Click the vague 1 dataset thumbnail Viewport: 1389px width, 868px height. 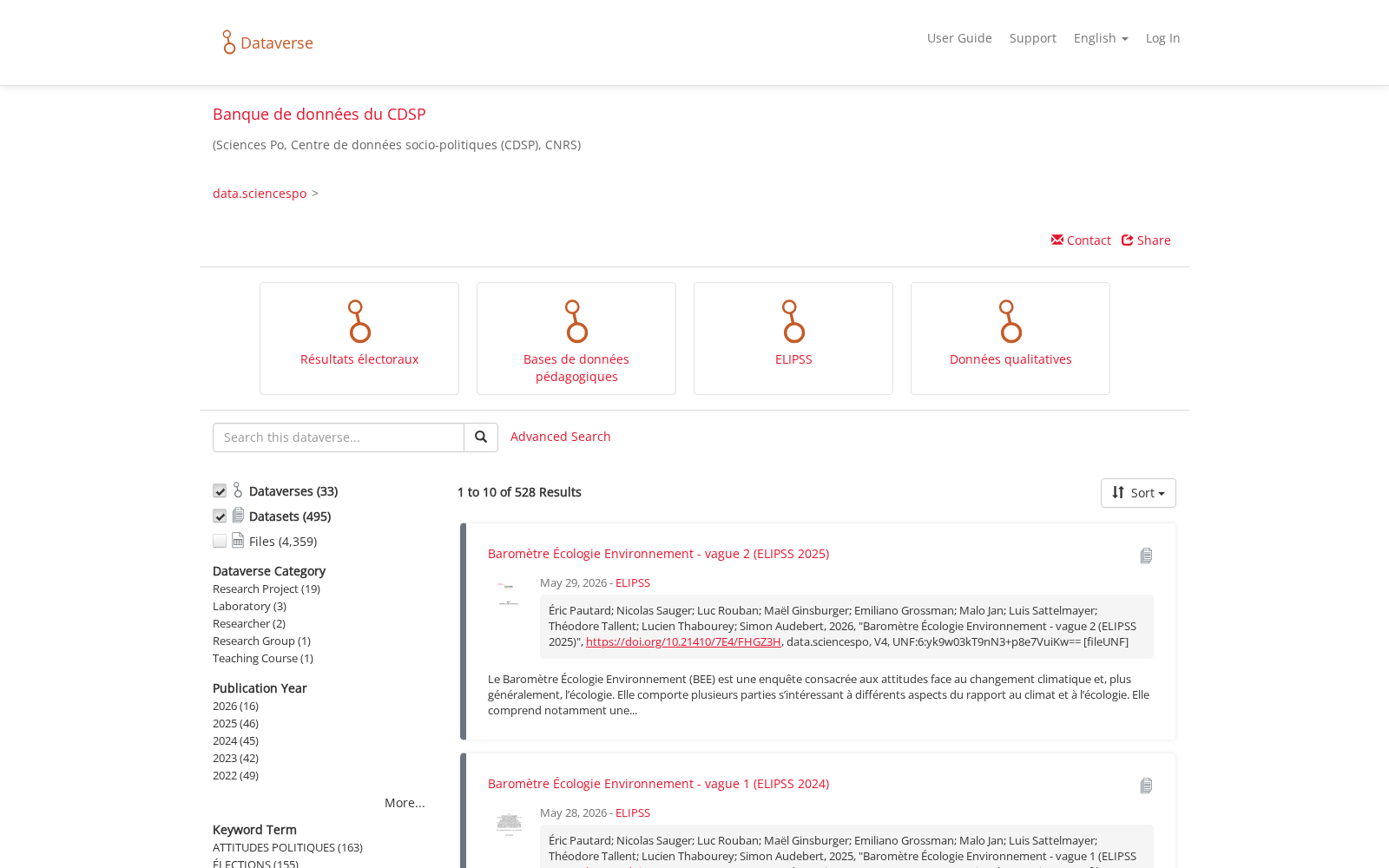coord(509,825)
